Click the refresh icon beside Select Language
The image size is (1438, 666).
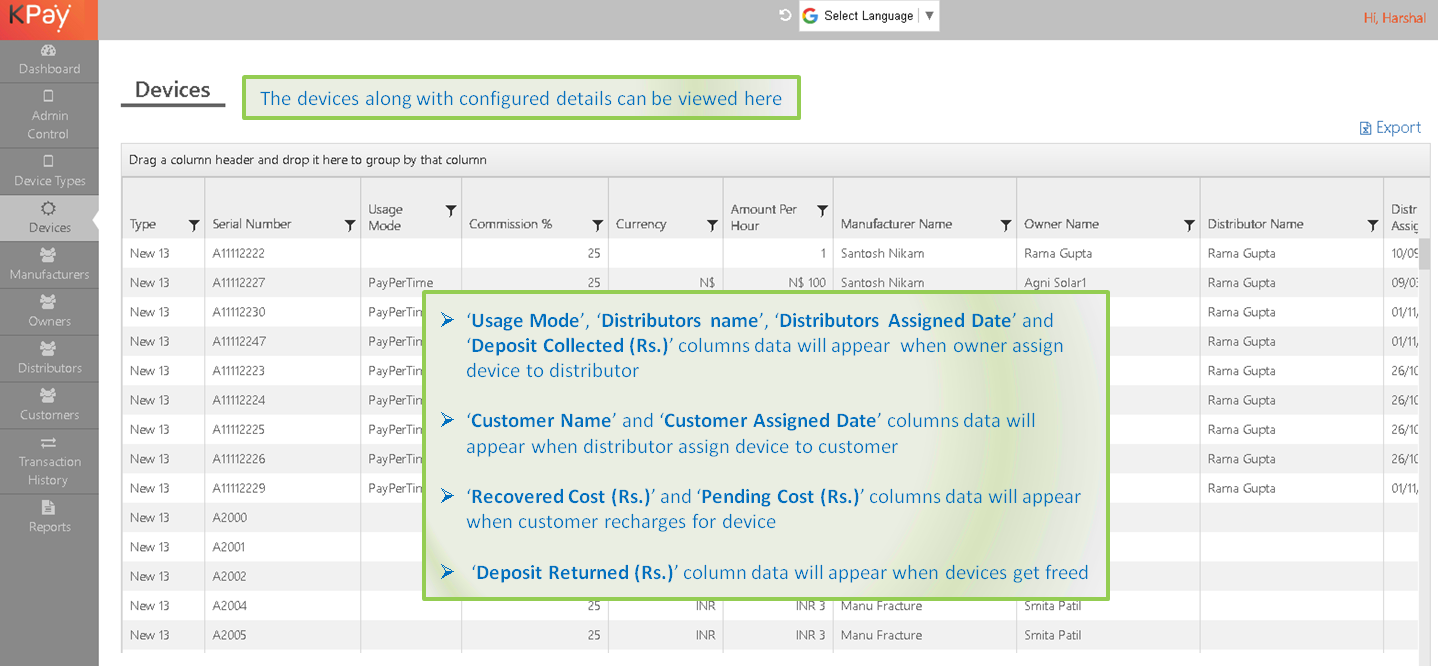pyautogui.click(x=785, y=15)
